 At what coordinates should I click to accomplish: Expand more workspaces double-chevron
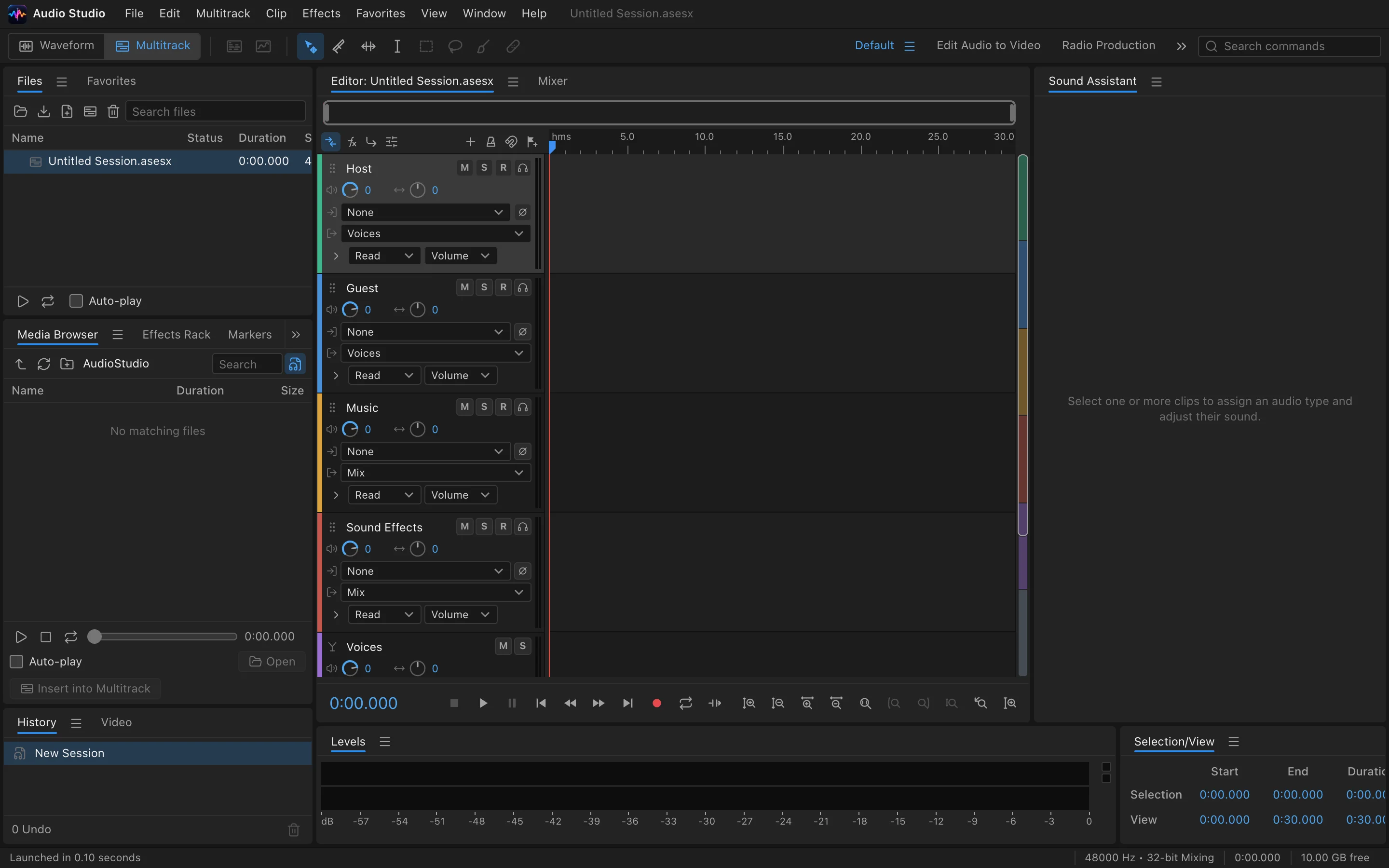[x=1181, y=46]
